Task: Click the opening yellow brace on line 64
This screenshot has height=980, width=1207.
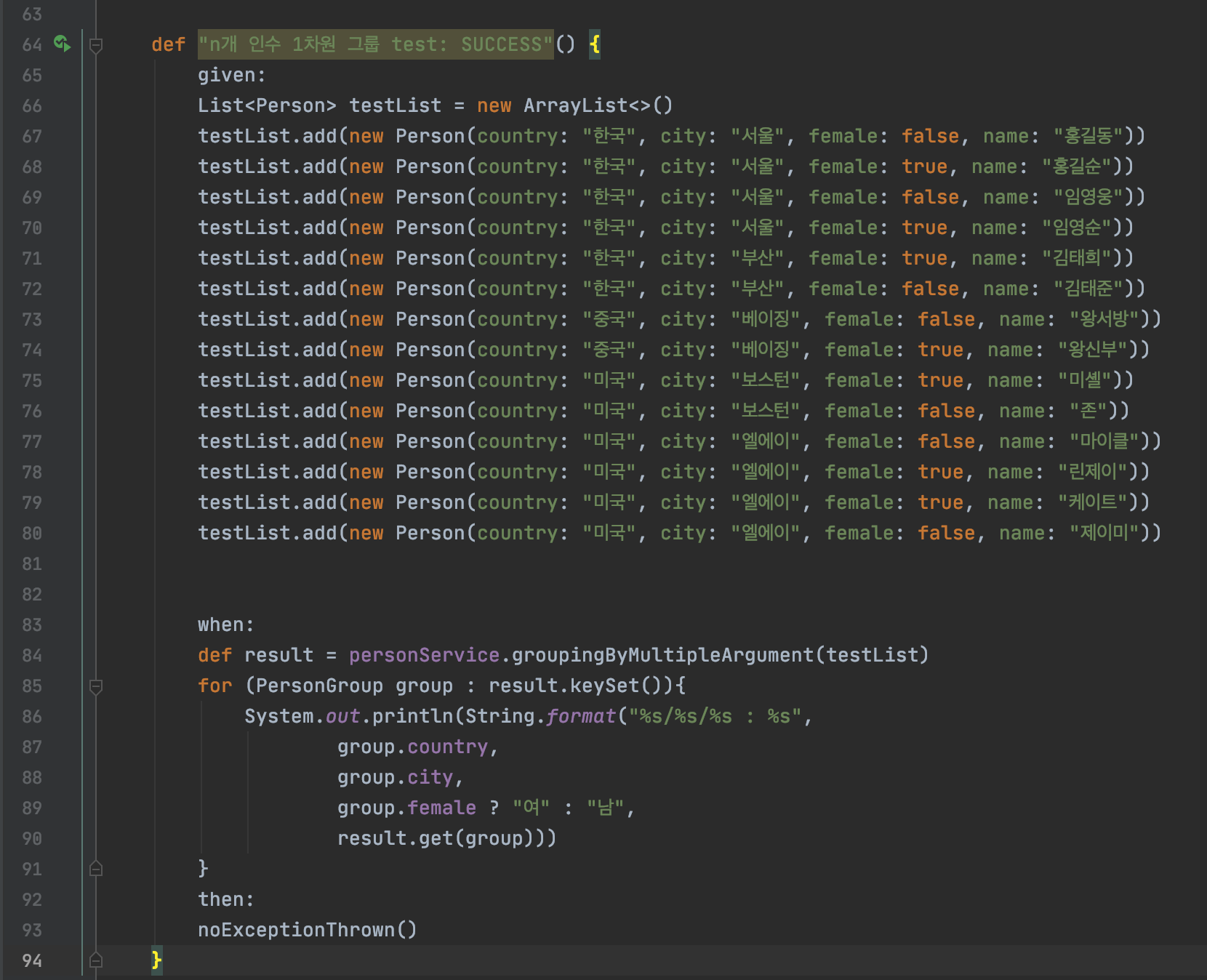Action: pyautogui.click(x=595, y=44)
